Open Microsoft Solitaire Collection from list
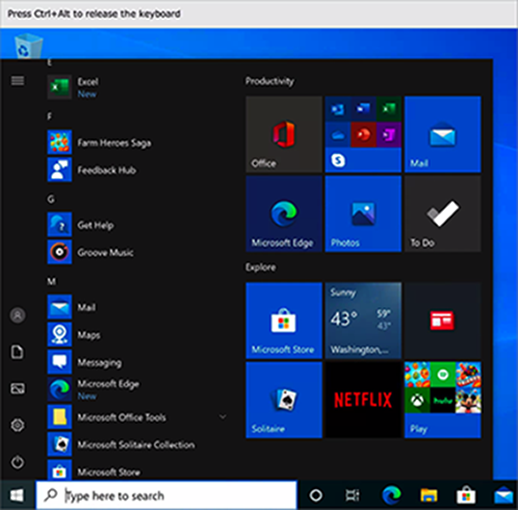The width and height of the screenshot is (518, 510). click(137, 444)
